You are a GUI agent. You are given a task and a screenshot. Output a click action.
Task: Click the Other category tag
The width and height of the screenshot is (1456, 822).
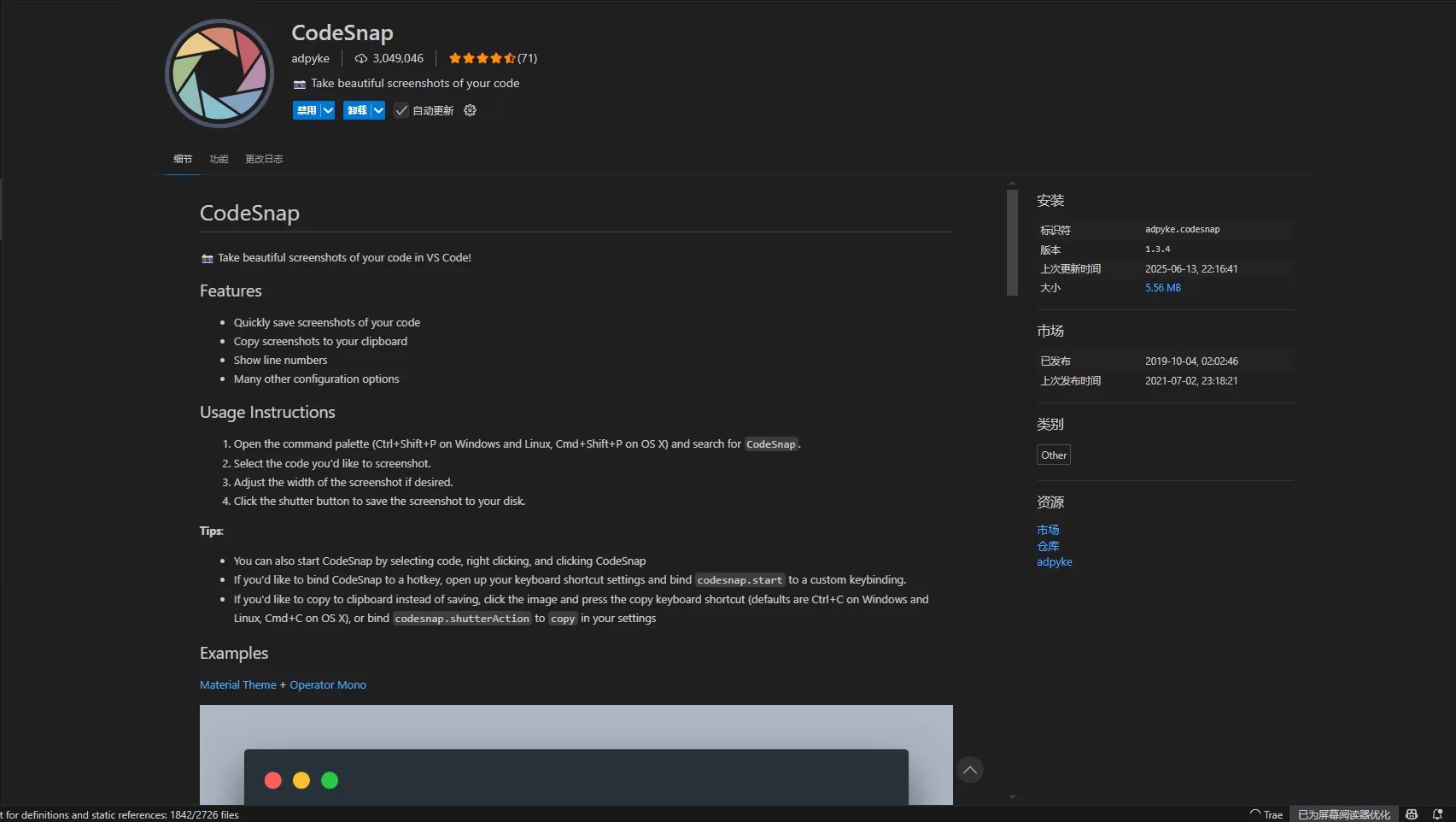pos(1054,455)
